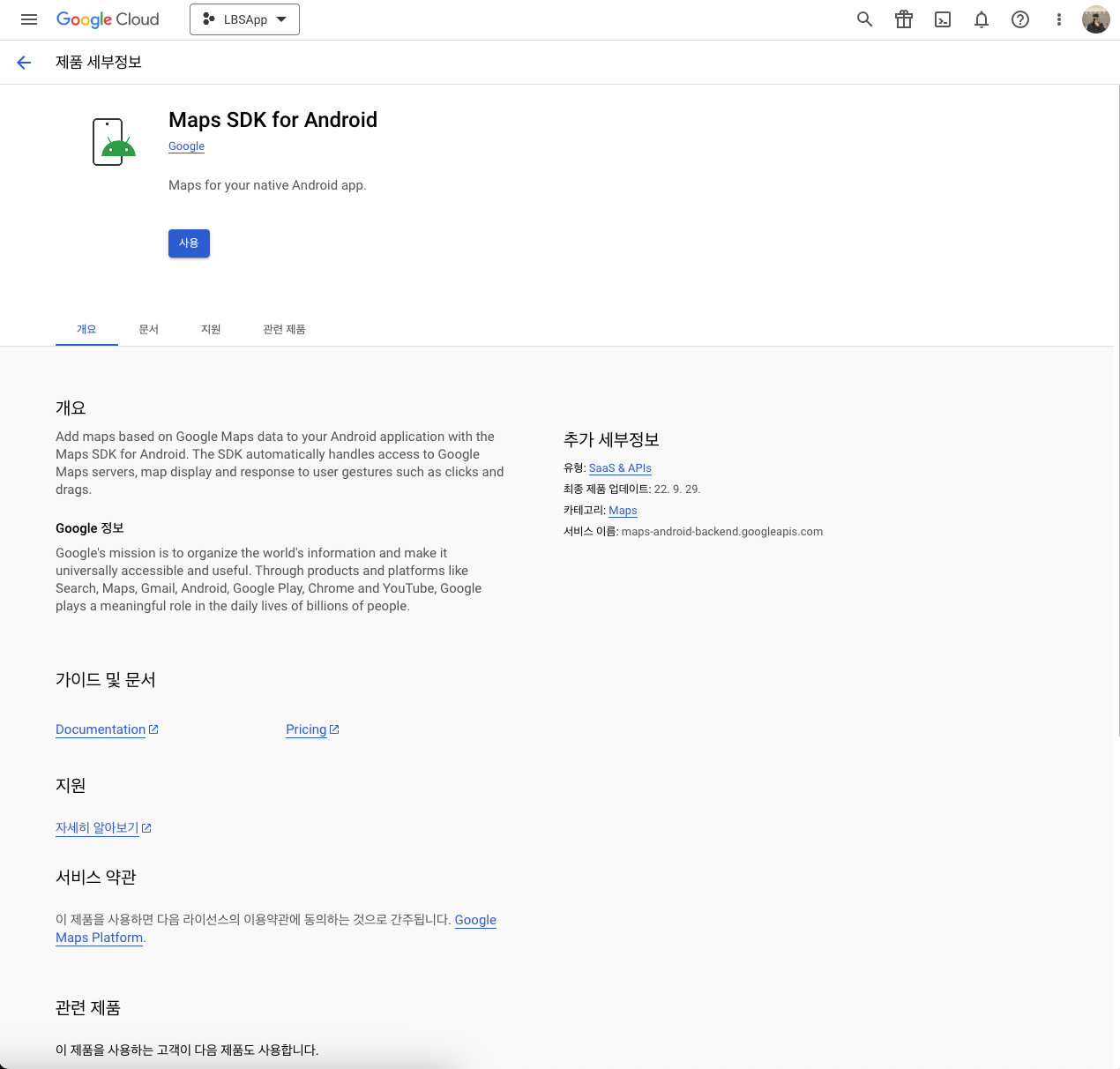Open the Documentation link

point(101,729)
